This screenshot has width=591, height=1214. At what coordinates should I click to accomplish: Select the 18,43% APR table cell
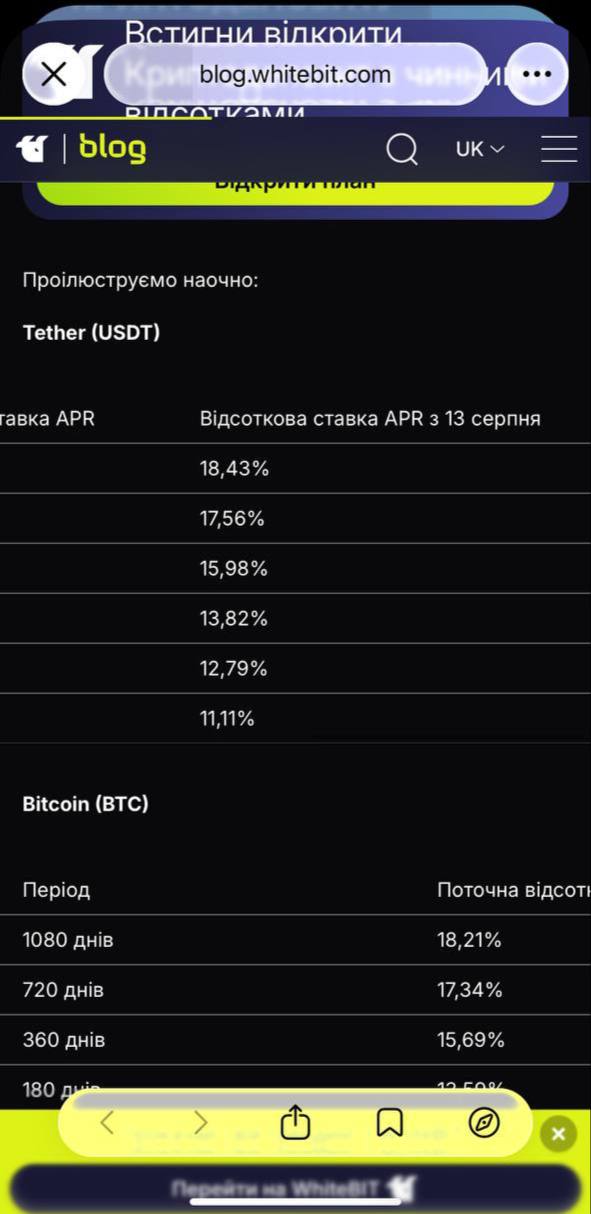click(x=234, y=469)
